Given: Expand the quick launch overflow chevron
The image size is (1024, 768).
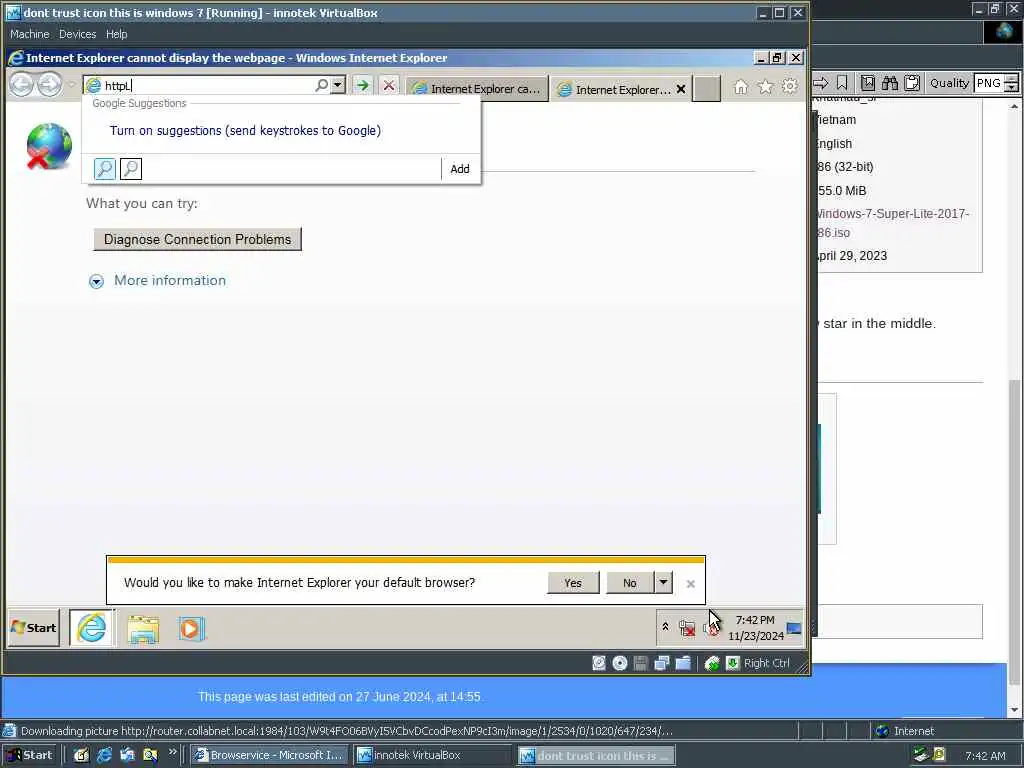Looking at the screenshot, I should tap(172, 752).
